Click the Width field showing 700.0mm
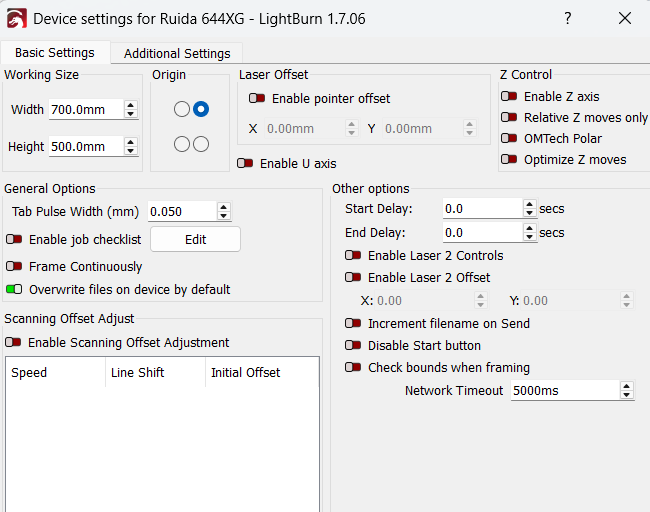 click(86, 109)
